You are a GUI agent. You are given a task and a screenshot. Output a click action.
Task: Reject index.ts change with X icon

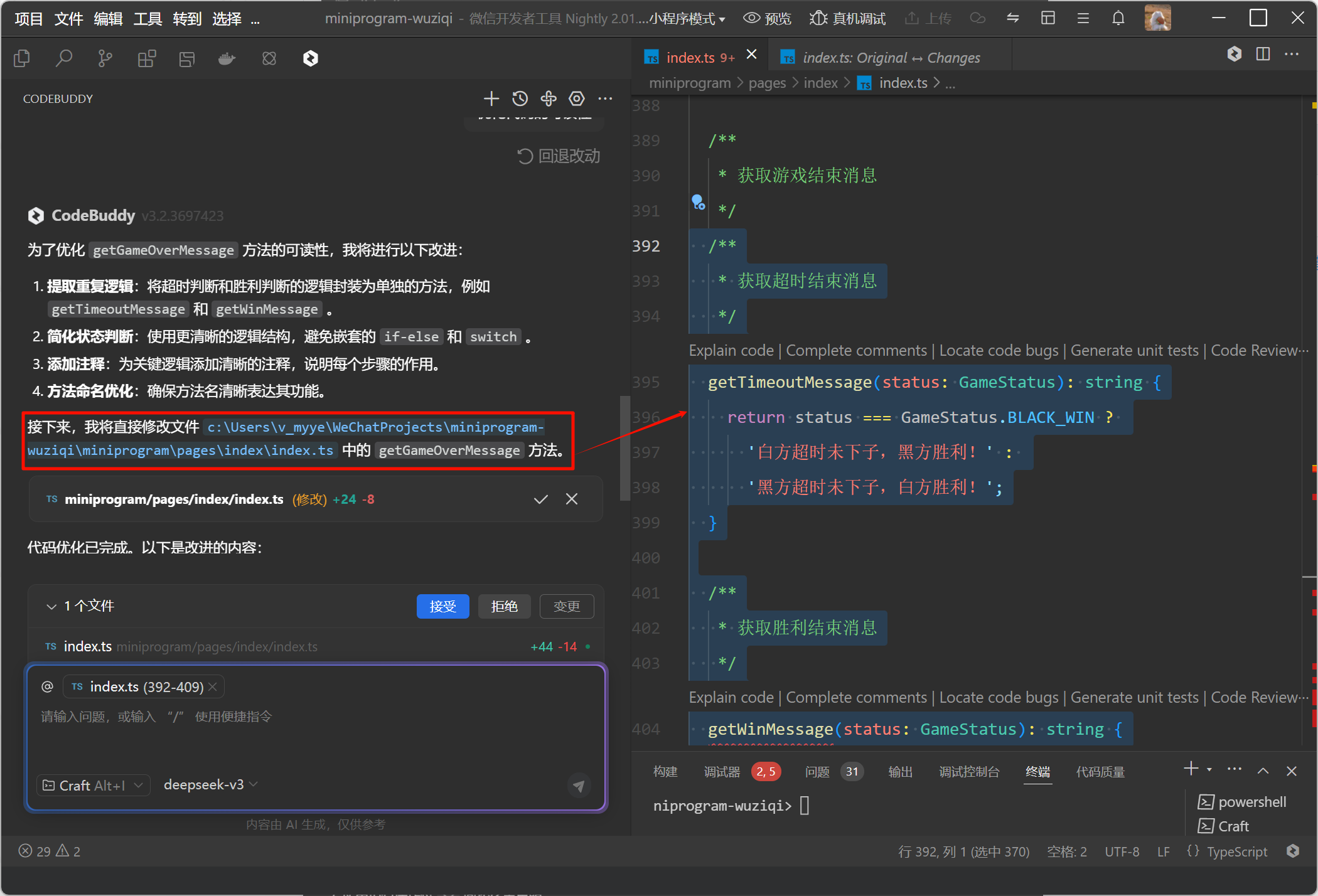572,499
